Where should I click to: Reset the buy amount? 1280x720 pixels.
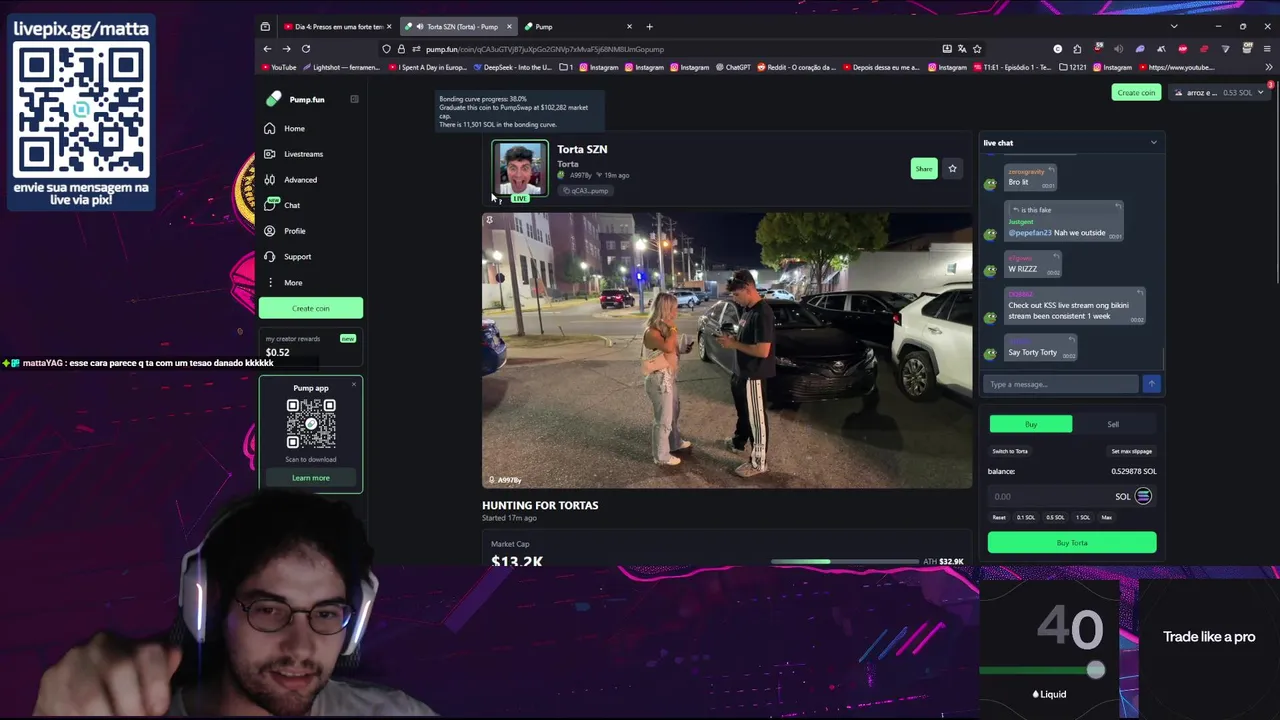[x=999, y=517]
